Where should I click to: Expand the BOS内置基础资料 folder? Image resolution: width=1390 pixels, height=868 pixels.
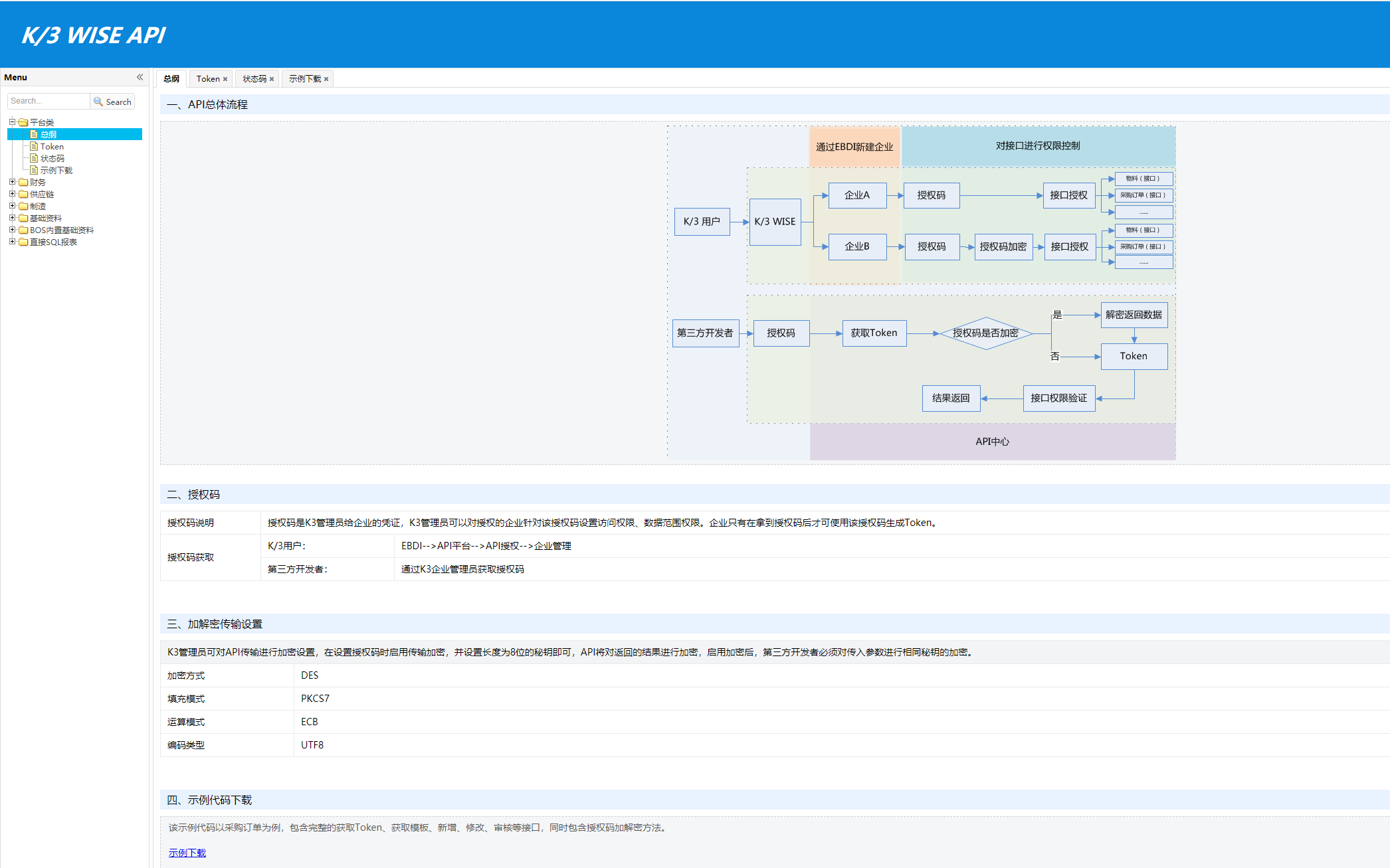12,229
